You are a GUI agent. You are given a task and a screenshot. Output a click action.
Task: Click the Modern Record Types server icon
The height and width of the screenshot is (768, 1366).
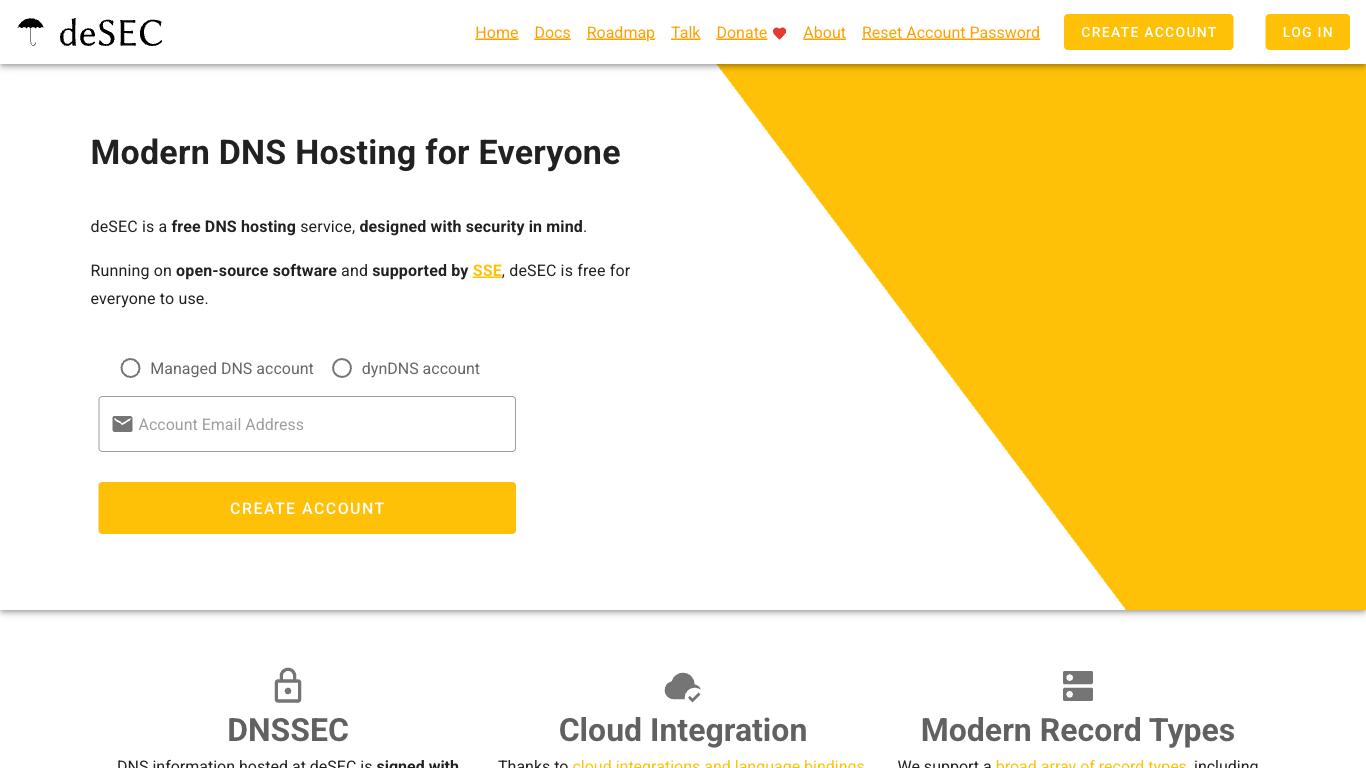[1078, 686]
